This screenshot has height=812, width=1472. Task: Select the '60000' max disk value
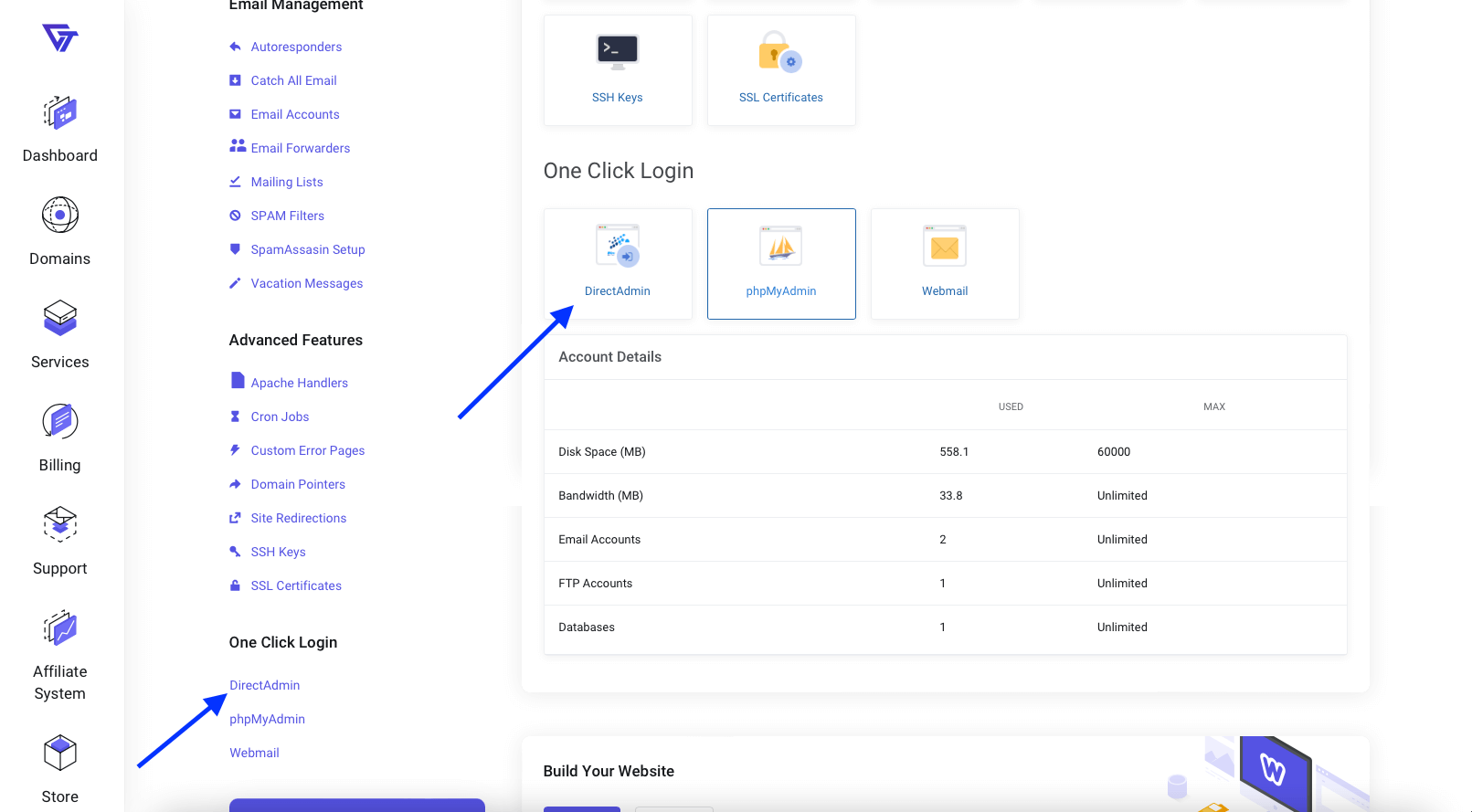pos(1114,451)
